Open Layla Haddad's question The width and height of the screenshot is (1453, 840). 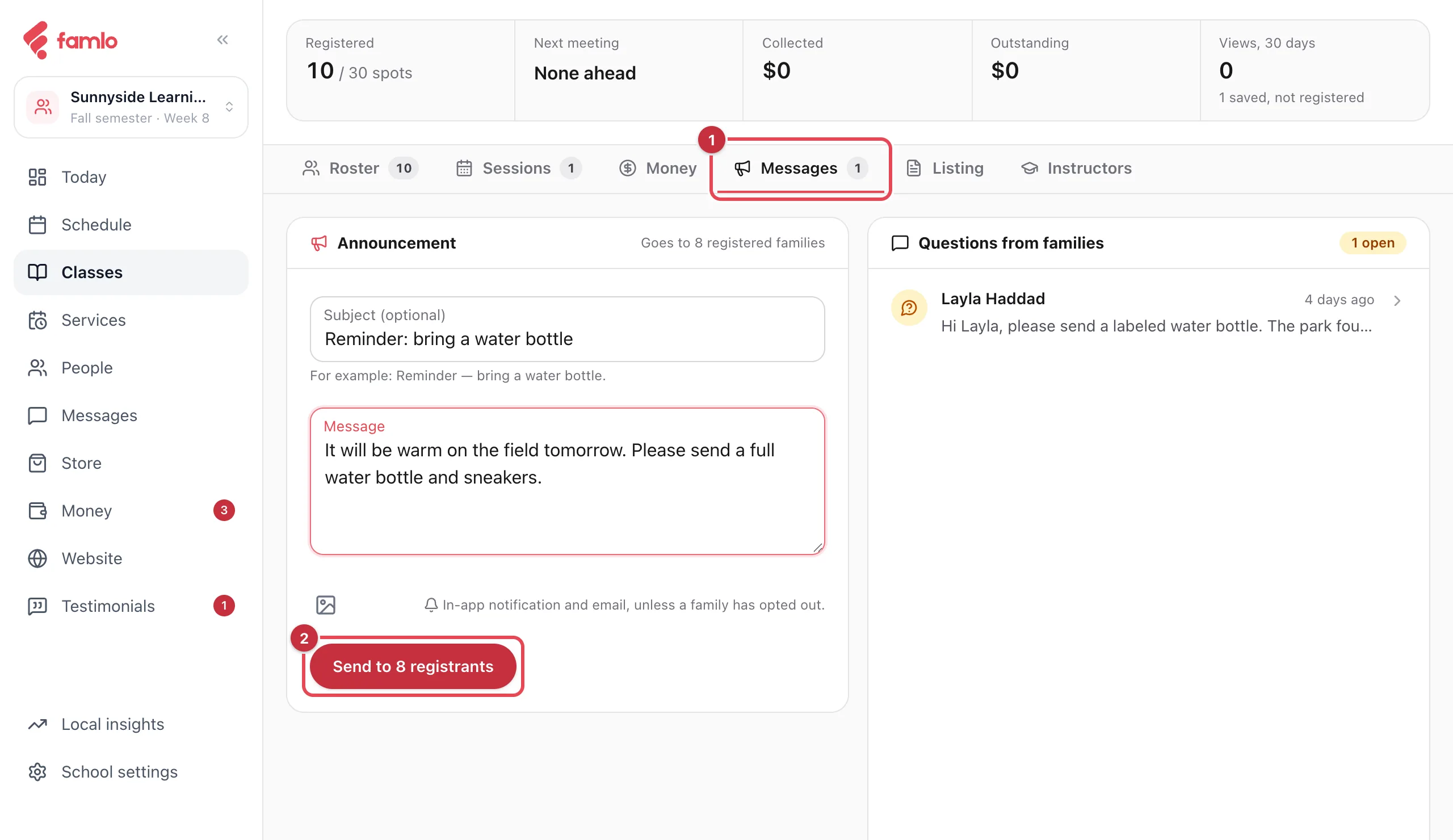pos(1148,313)
